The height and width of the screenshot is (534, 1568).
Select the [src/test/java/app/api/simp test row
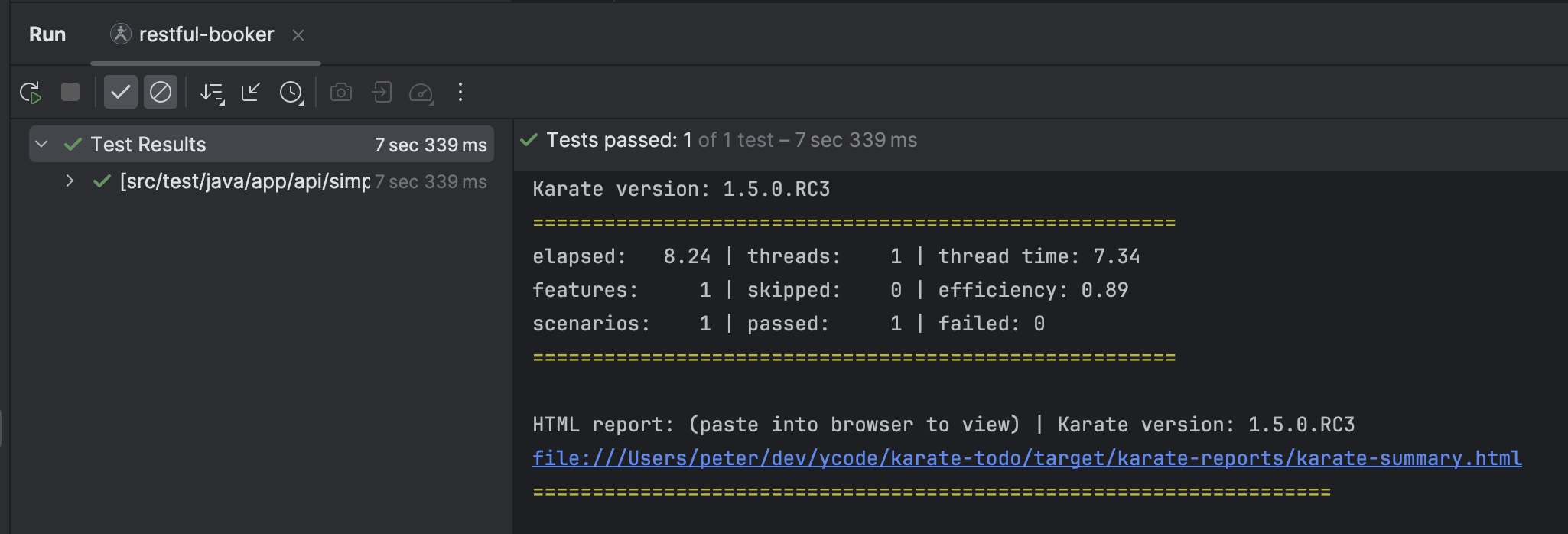[x=262, y=181]
